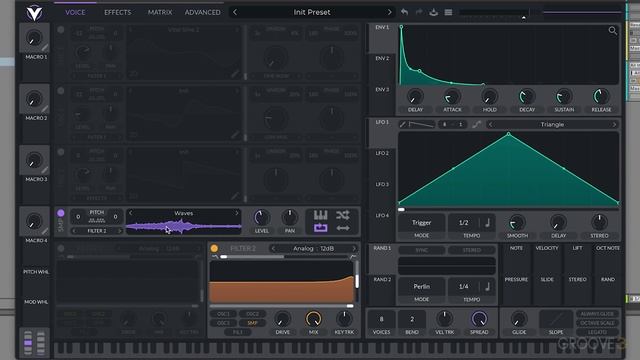Click next arrow for Filter 2 type
Image resolution: width=640 pixels, height=360 pixels.
pos(353,248)
